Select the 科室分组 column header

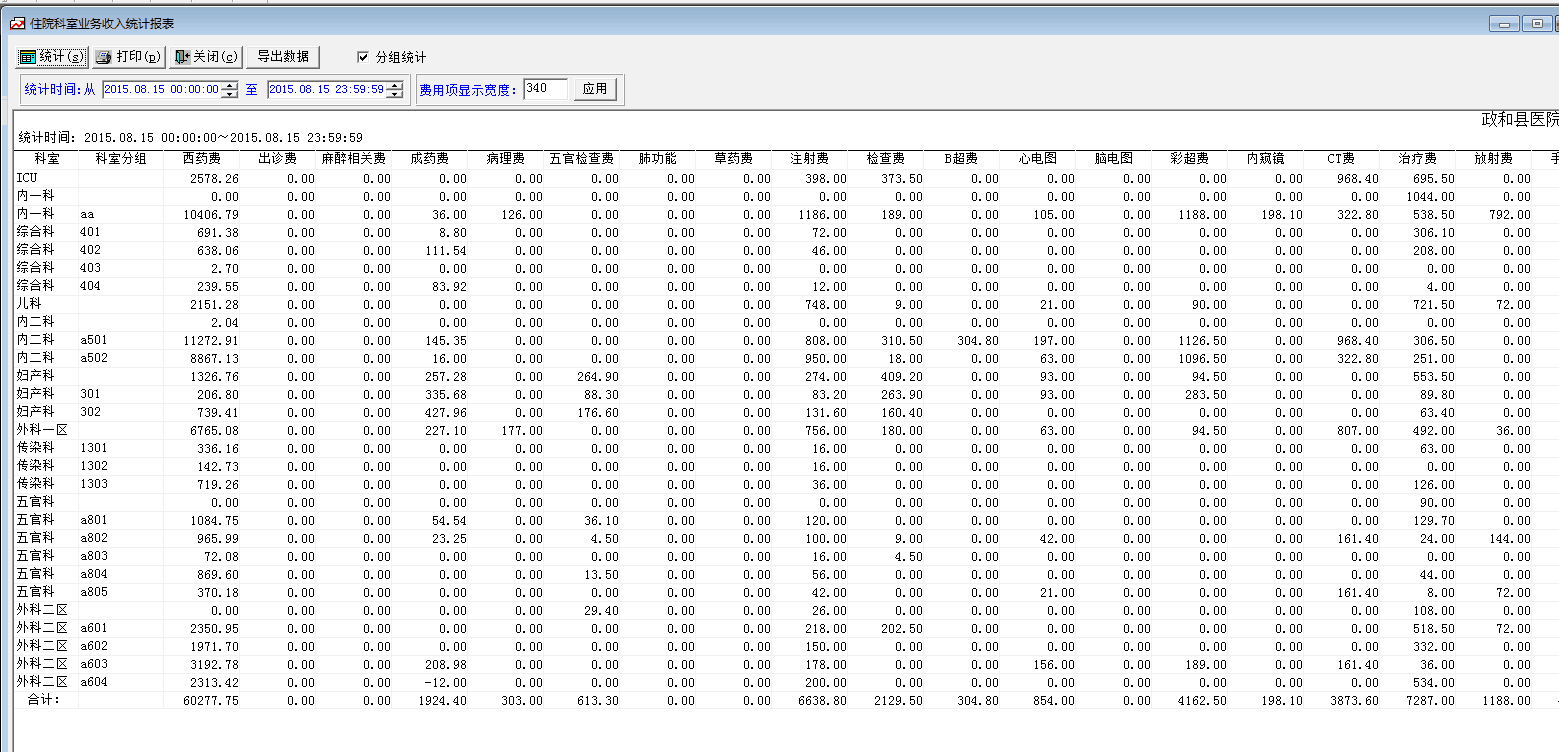120,159
